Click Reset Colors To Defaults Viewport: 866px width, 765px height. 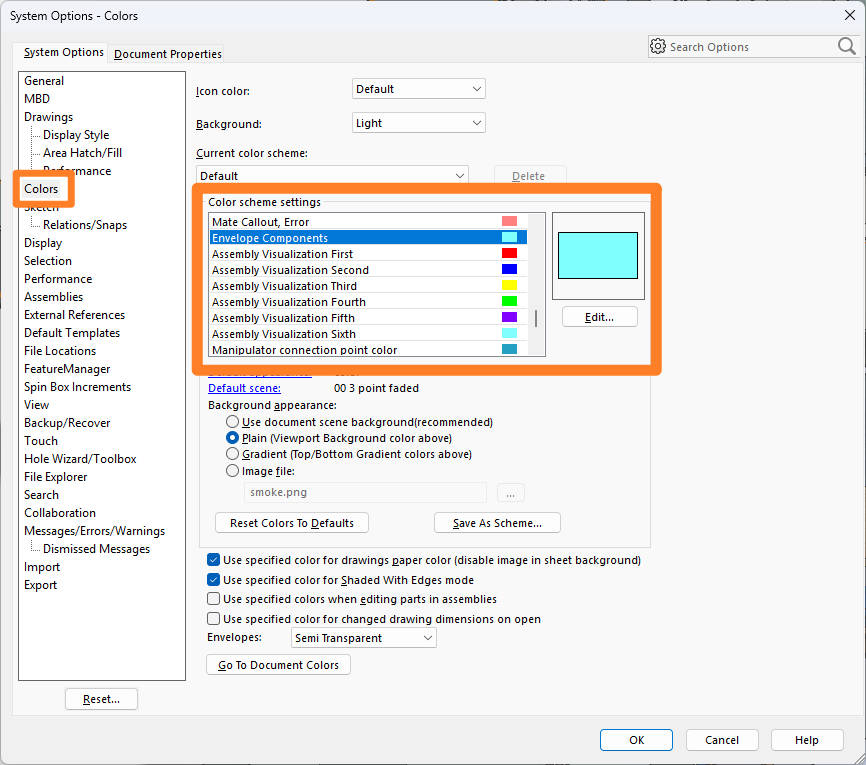(291, 522)
